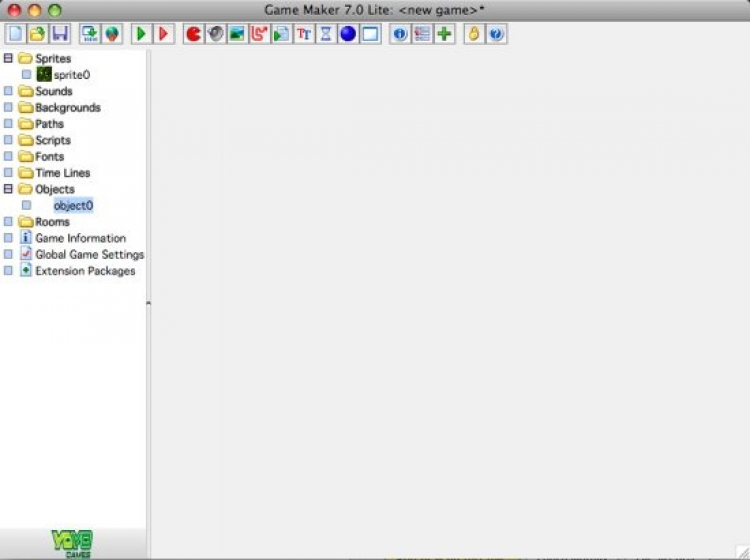Click the sidebar splitter collapse handle
The width and height of the screenshot is (750, 560).
(x=148, y=303)
